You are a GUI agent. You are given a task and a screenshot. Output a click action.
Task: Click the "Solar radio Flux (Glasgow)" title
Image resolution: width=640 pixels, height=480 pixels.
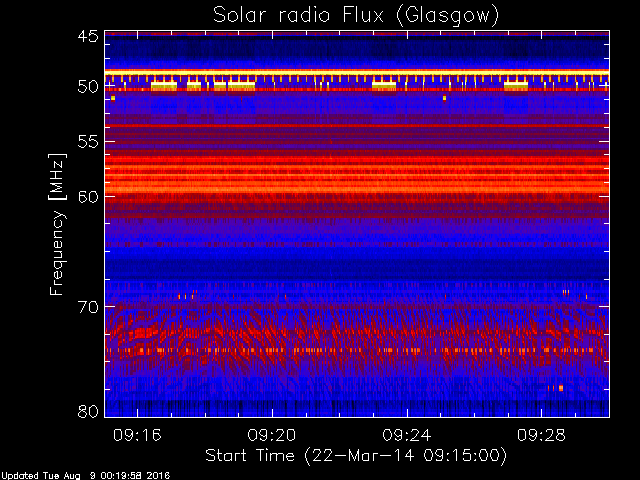click(356, 16)
